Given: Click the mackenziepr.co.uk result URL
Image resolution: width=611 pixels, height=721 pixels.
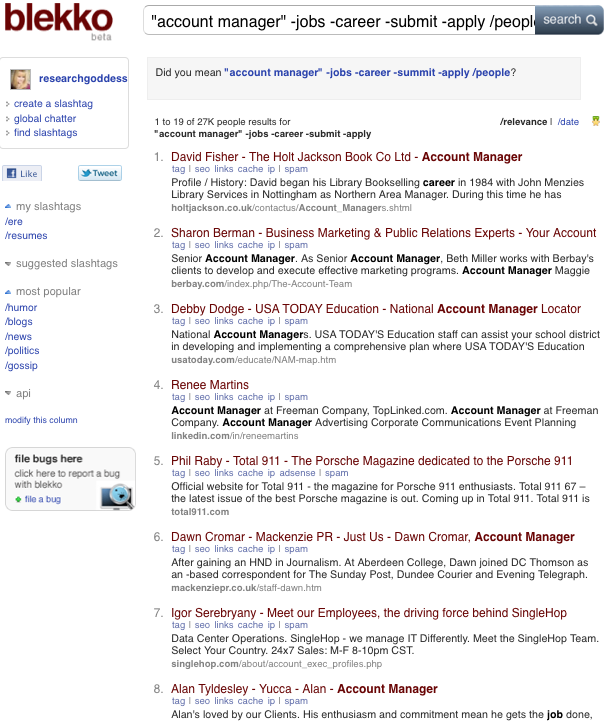Looking at the screenshot, I should click(246, 588).
